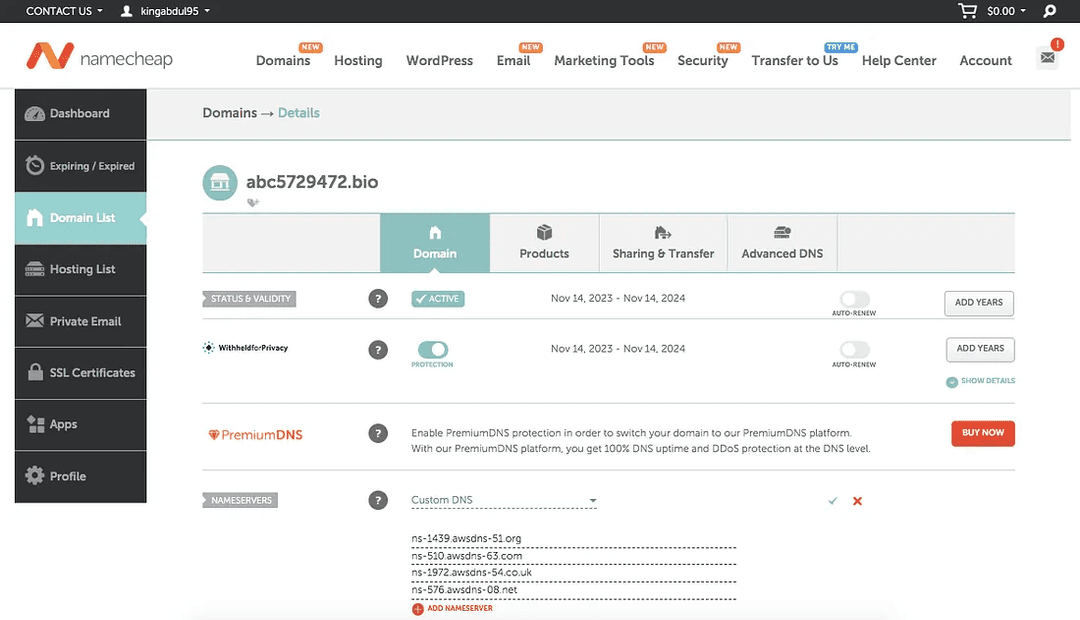This screenshot has width=1080, height=620.
Task: Open the WordPress top menu
Action: [439, 61]
